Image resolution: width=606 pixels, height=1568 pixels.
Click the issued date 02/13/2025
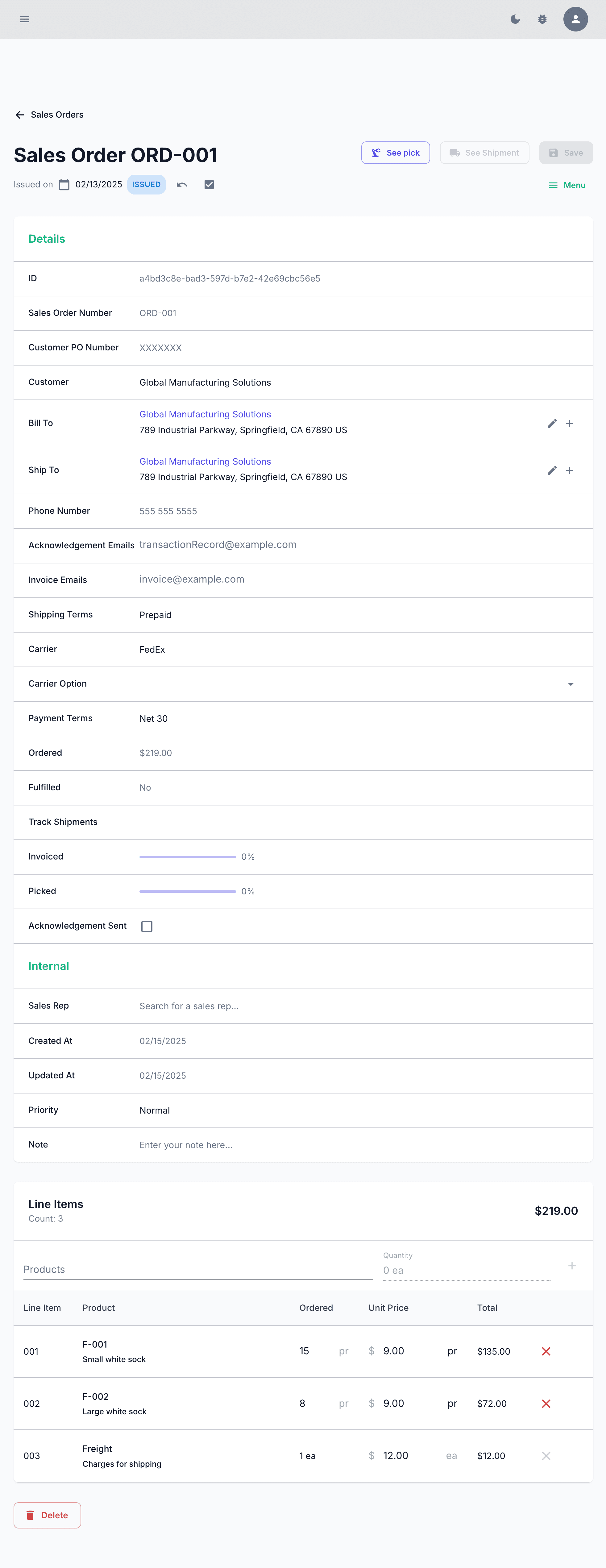pos(98,184)
